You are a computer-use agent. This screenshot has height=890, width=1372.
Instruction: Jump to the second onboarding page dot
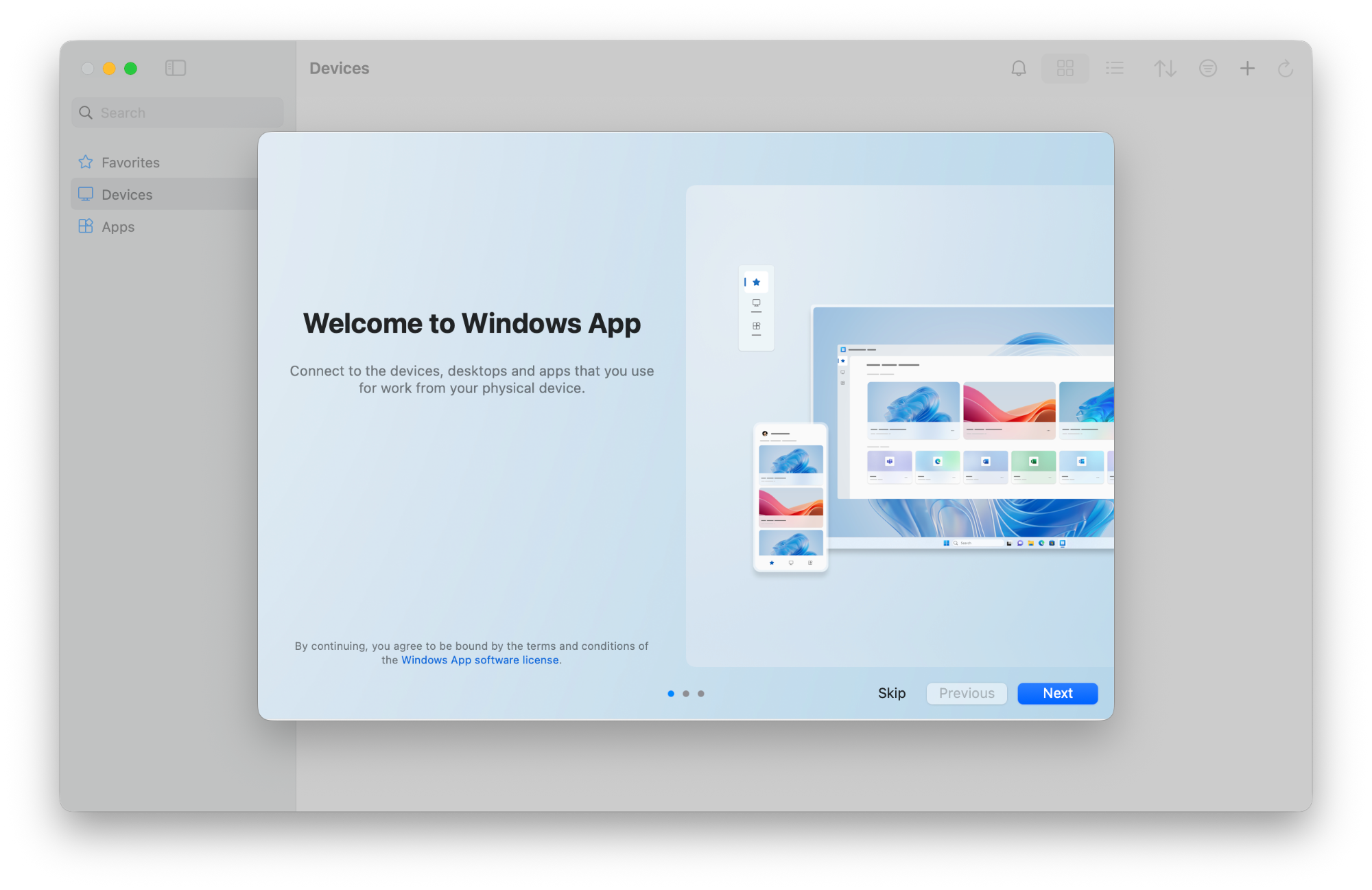[x=686, y=694]
